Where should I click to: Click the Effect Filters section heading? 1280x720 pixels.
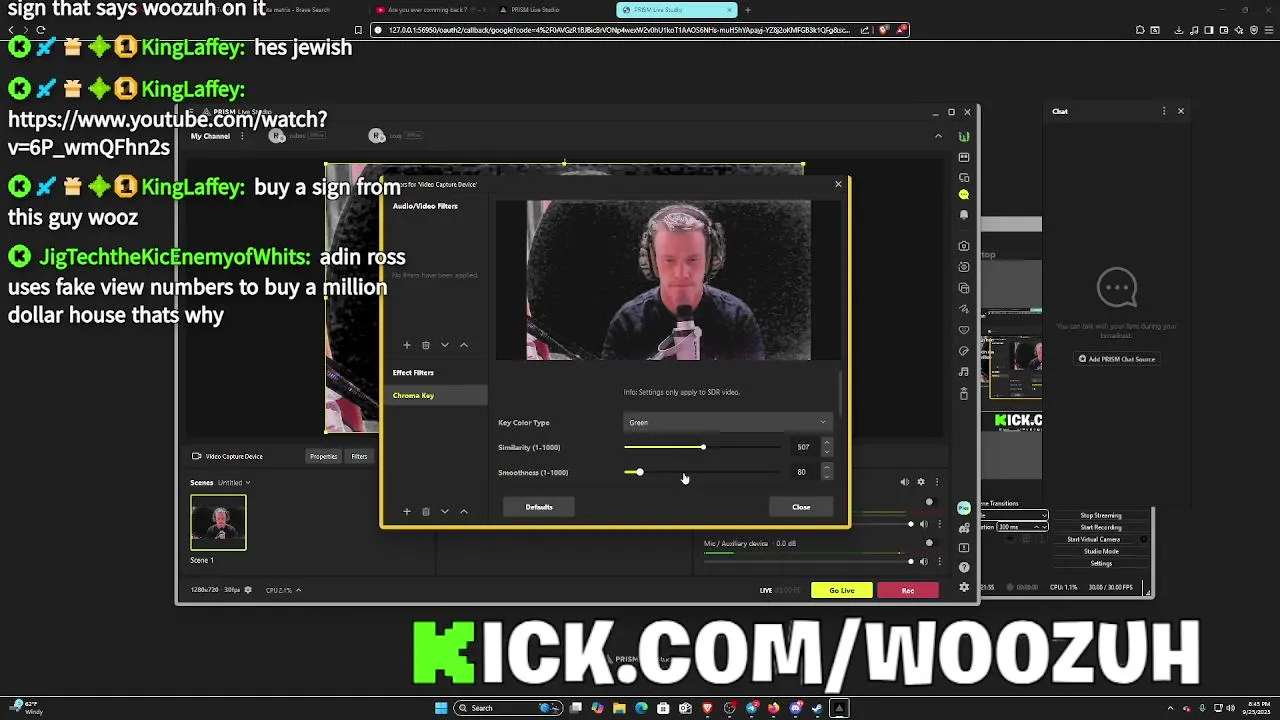413,373
